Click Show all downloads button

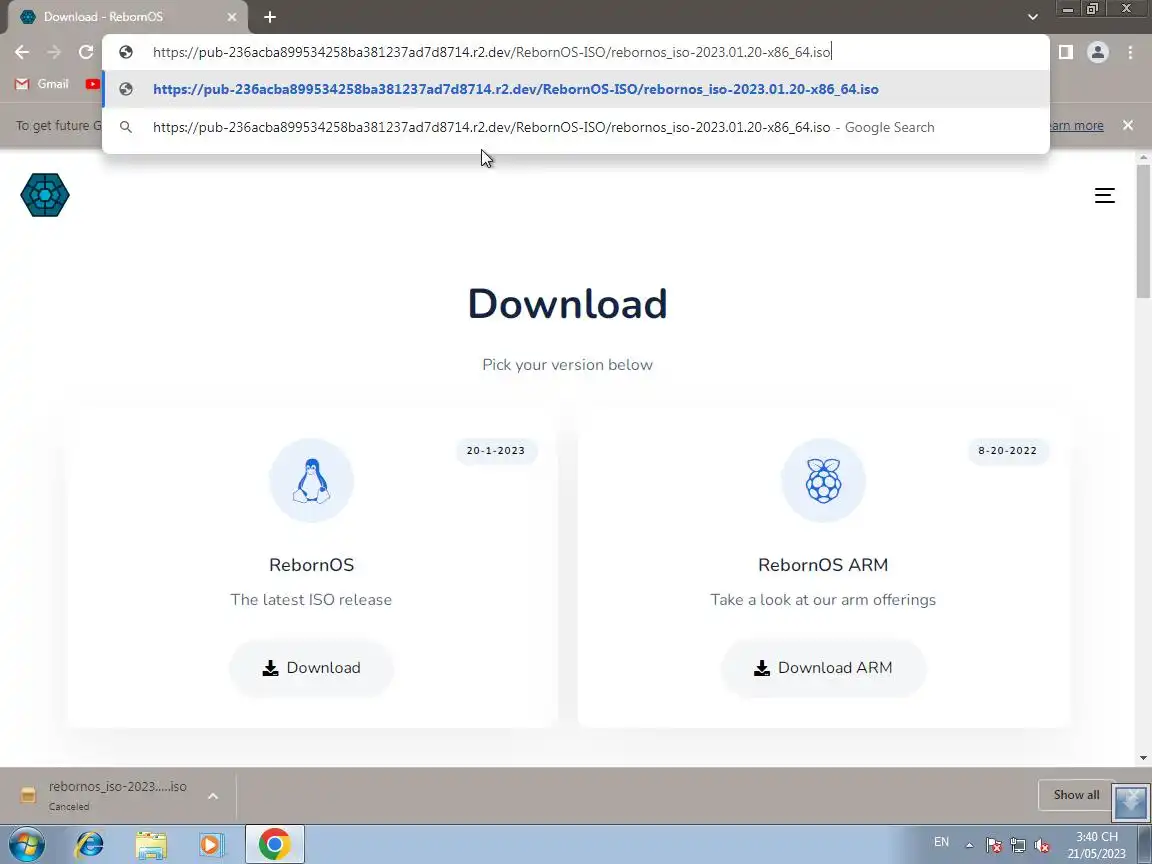point(1076,795)
